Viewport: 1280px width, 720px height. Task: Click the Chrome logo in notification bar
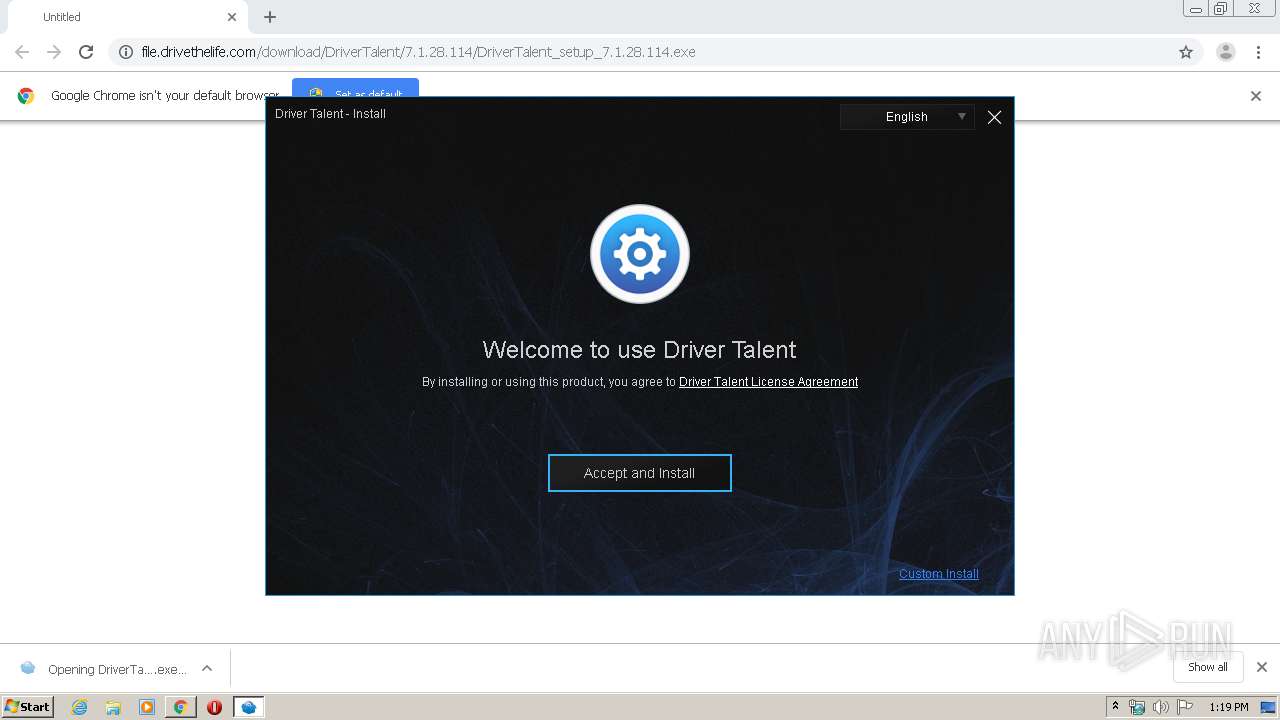tap(26, 96)
